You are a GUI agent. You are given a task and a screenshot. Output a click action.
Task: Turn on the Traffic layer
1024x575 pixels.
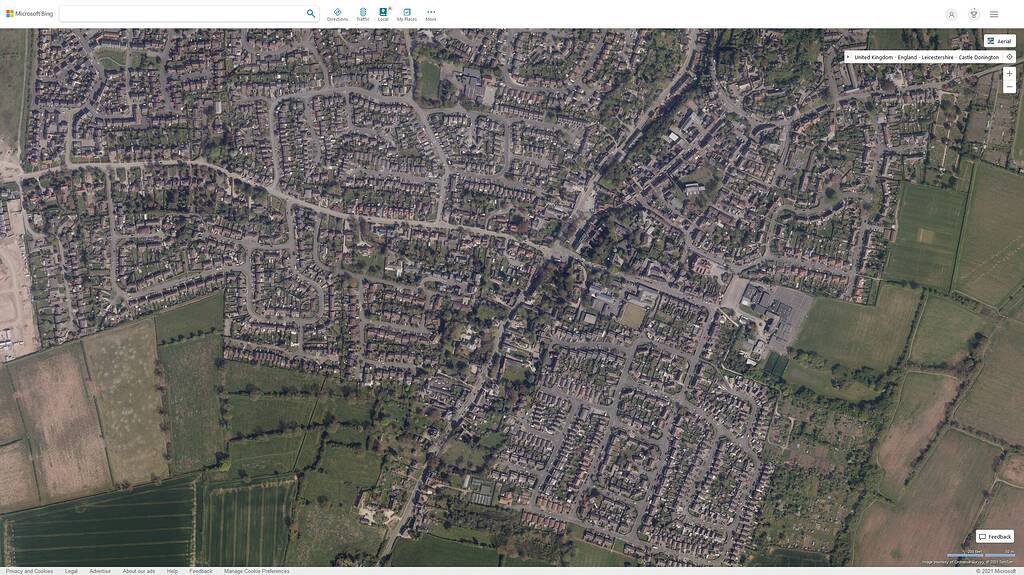pos(362,14)
